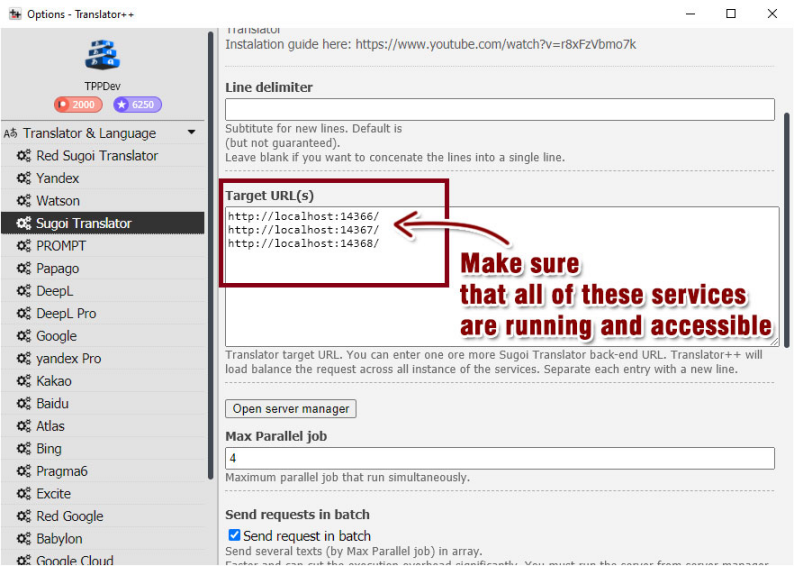This screenshot has height=566, width=794.
Task: Click the gear icon next to Watson
Action: coord(23,201)
